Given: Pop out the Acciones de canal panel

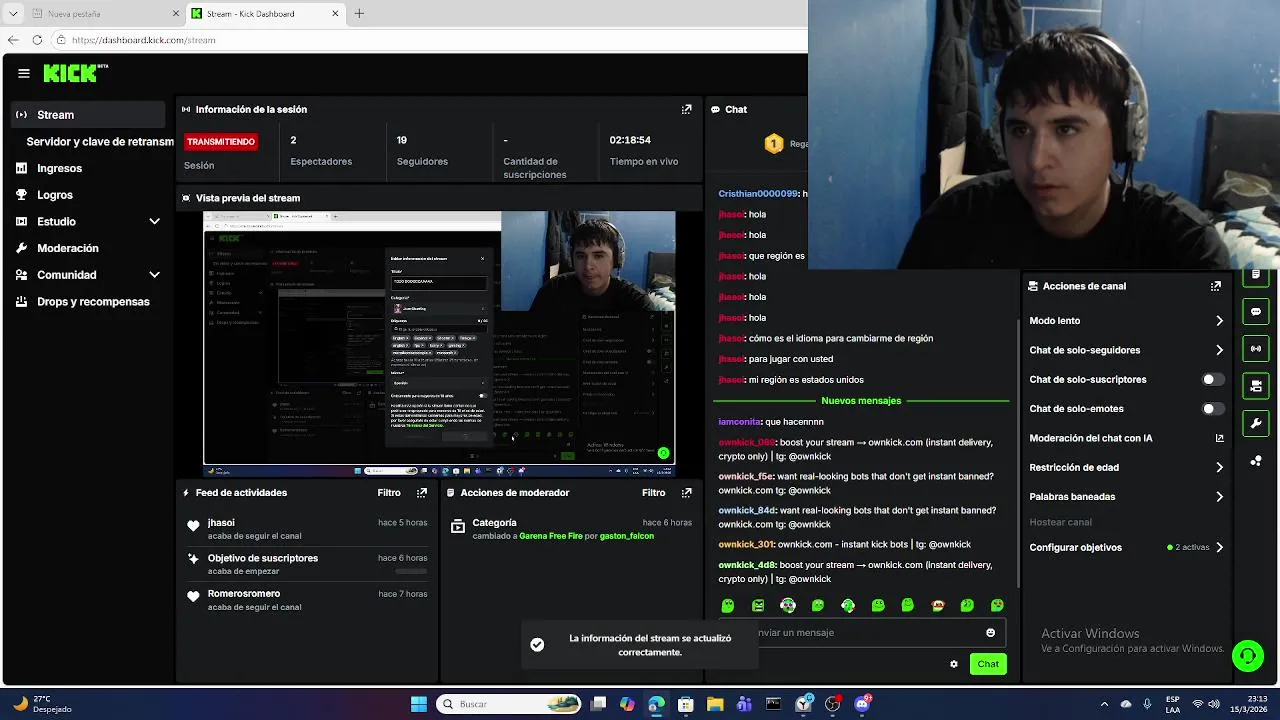Looking at the screenshot, I should 1216,286.
